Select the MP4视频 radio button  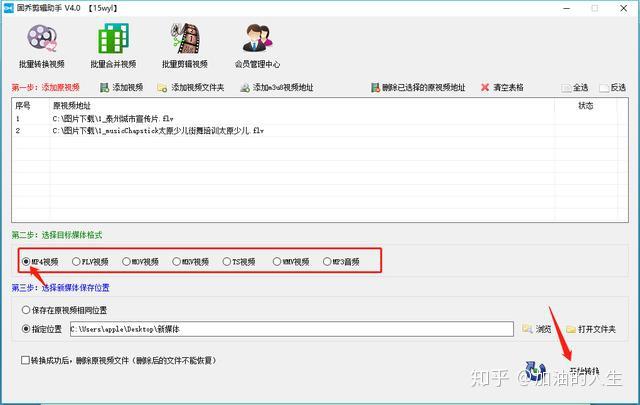pos(26,262)
